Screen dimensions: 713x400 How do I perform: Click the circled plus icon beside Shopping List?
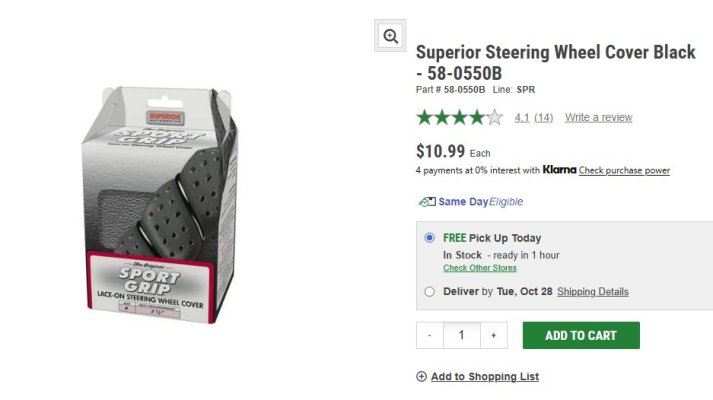point(422,376)
